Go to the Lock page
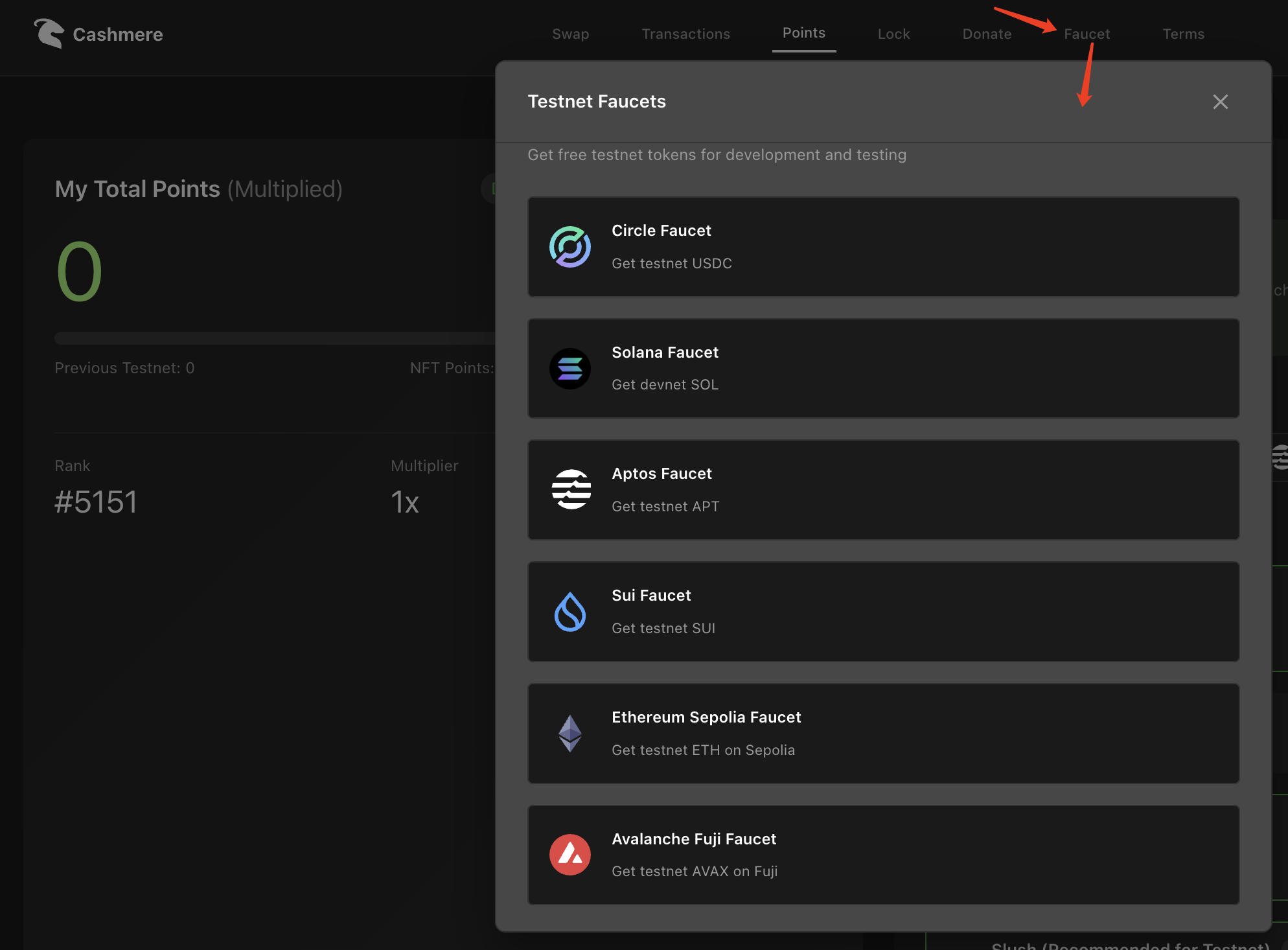 coord(894,34)
